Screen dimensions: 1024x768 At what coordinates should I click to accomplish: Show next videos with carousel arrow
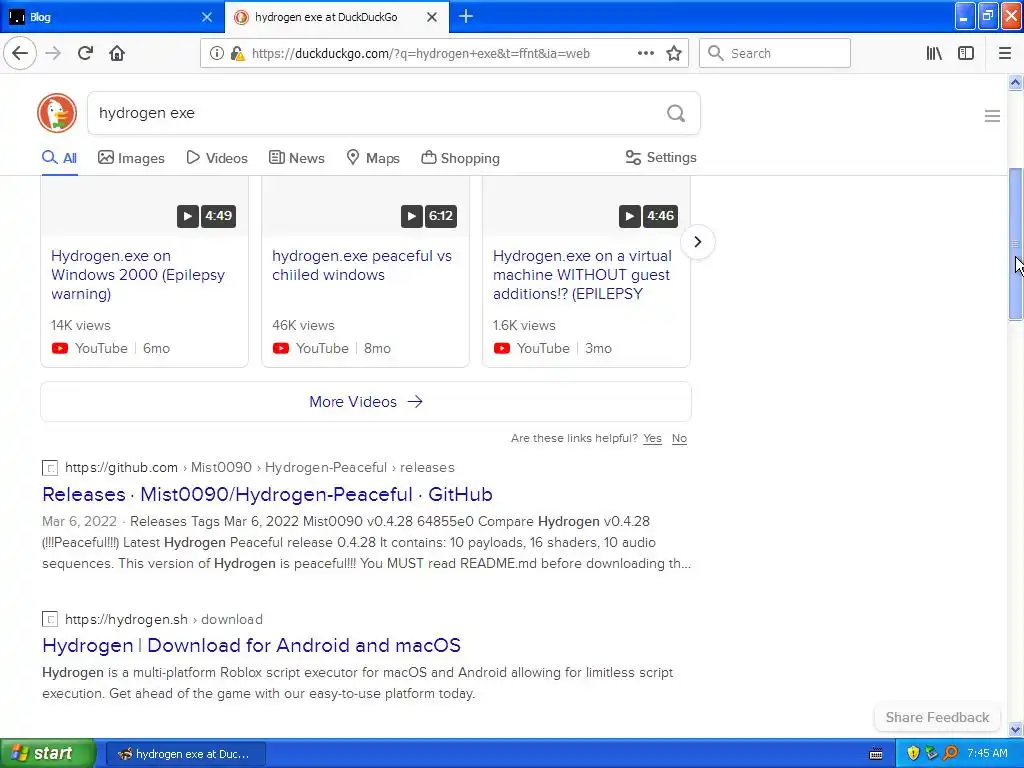click(697, 242)
